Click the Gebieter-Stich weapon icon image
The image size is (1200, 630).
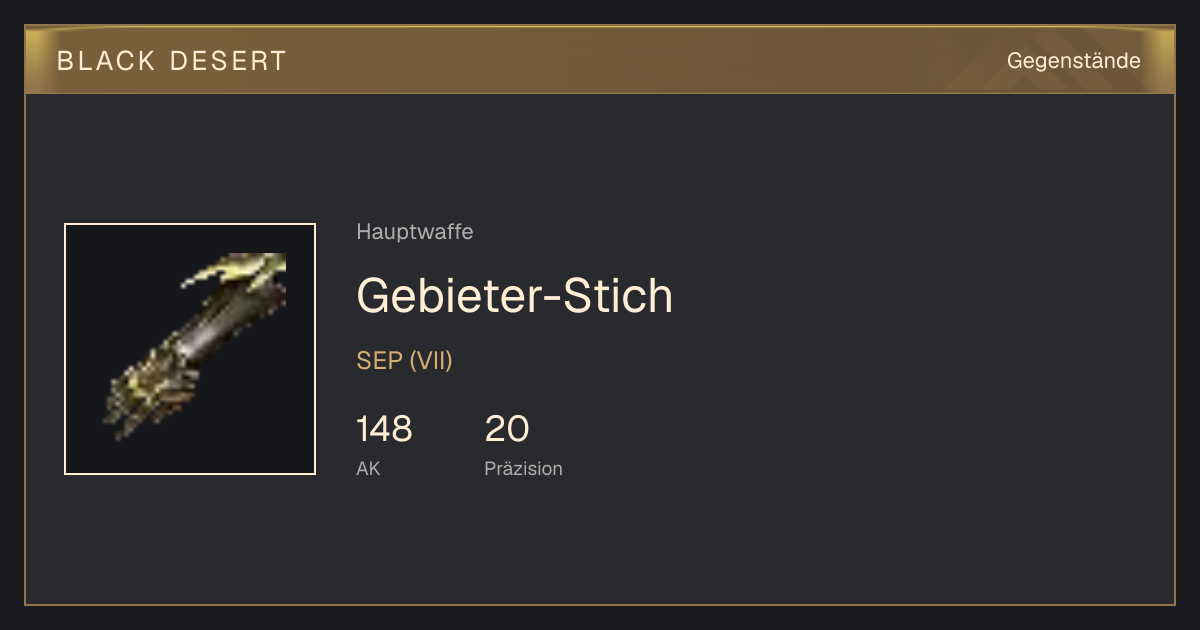[190, 349]
